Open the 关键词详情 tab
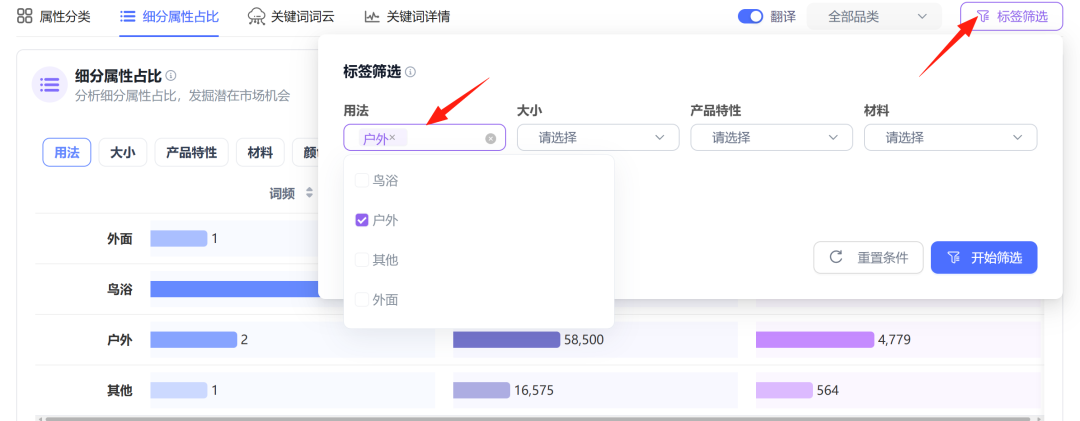 [x=407, y=17]
